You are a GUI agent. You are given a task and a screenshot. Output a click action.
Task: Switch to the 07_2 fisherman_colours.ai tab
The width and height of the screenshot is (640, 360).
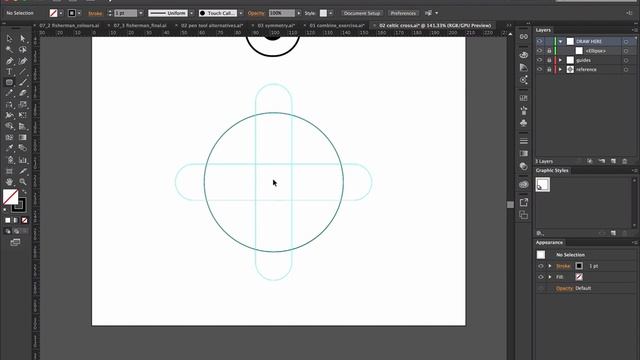(69, 25)
